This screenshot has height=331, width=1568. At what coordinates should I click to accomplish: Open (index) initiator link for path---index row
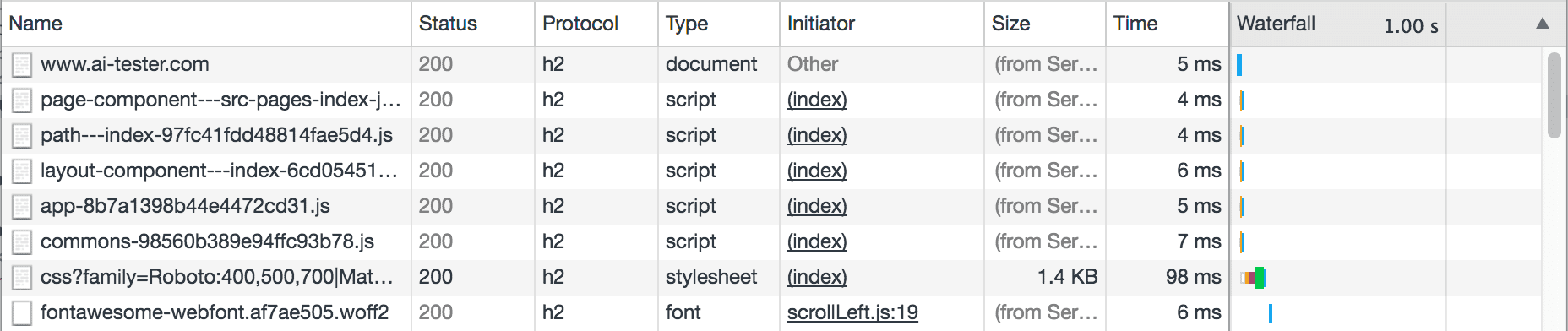click(817, 135)
